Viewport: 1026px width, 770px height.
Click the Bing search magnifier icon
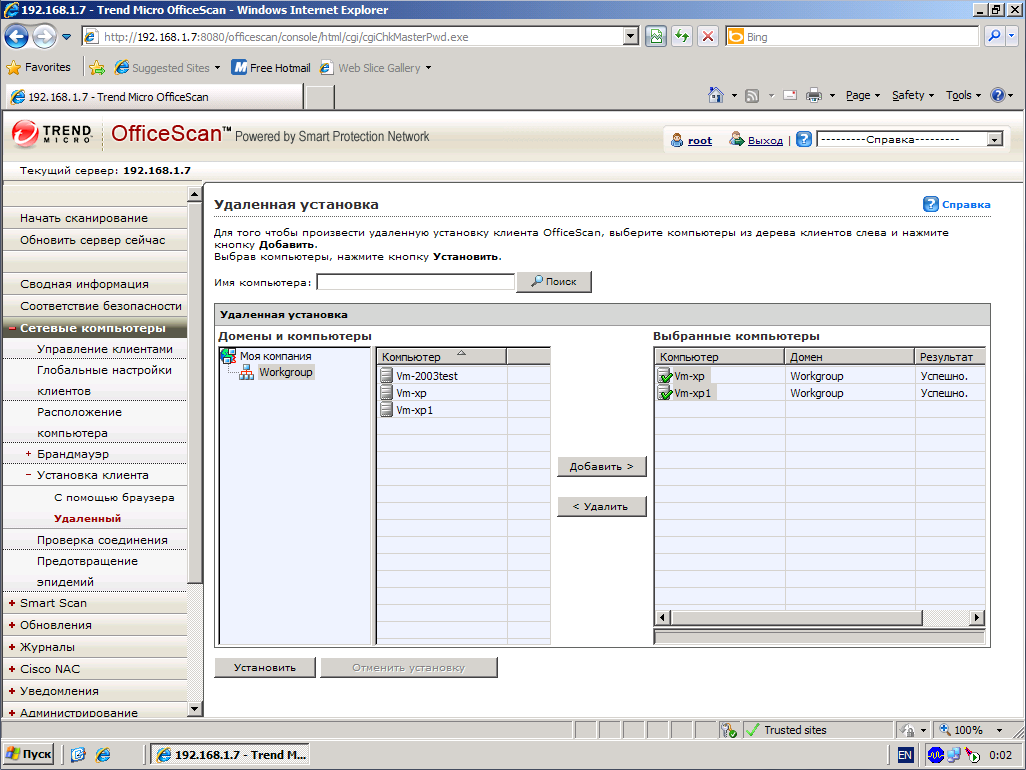coord(994,37)
